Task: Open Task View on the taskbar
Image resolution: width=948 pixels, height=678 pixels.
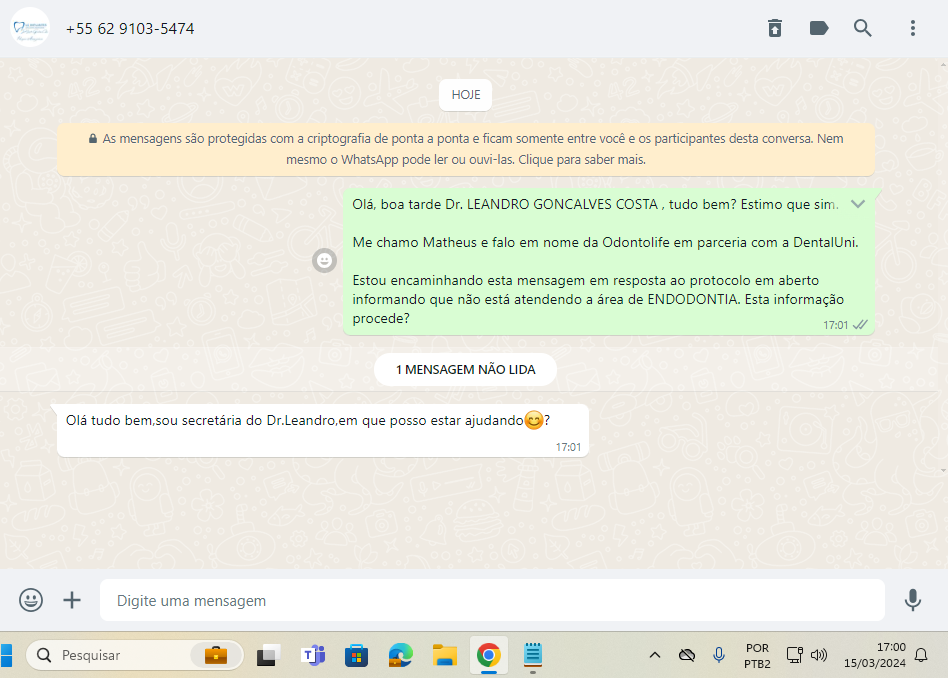Action: pos(268,656)
